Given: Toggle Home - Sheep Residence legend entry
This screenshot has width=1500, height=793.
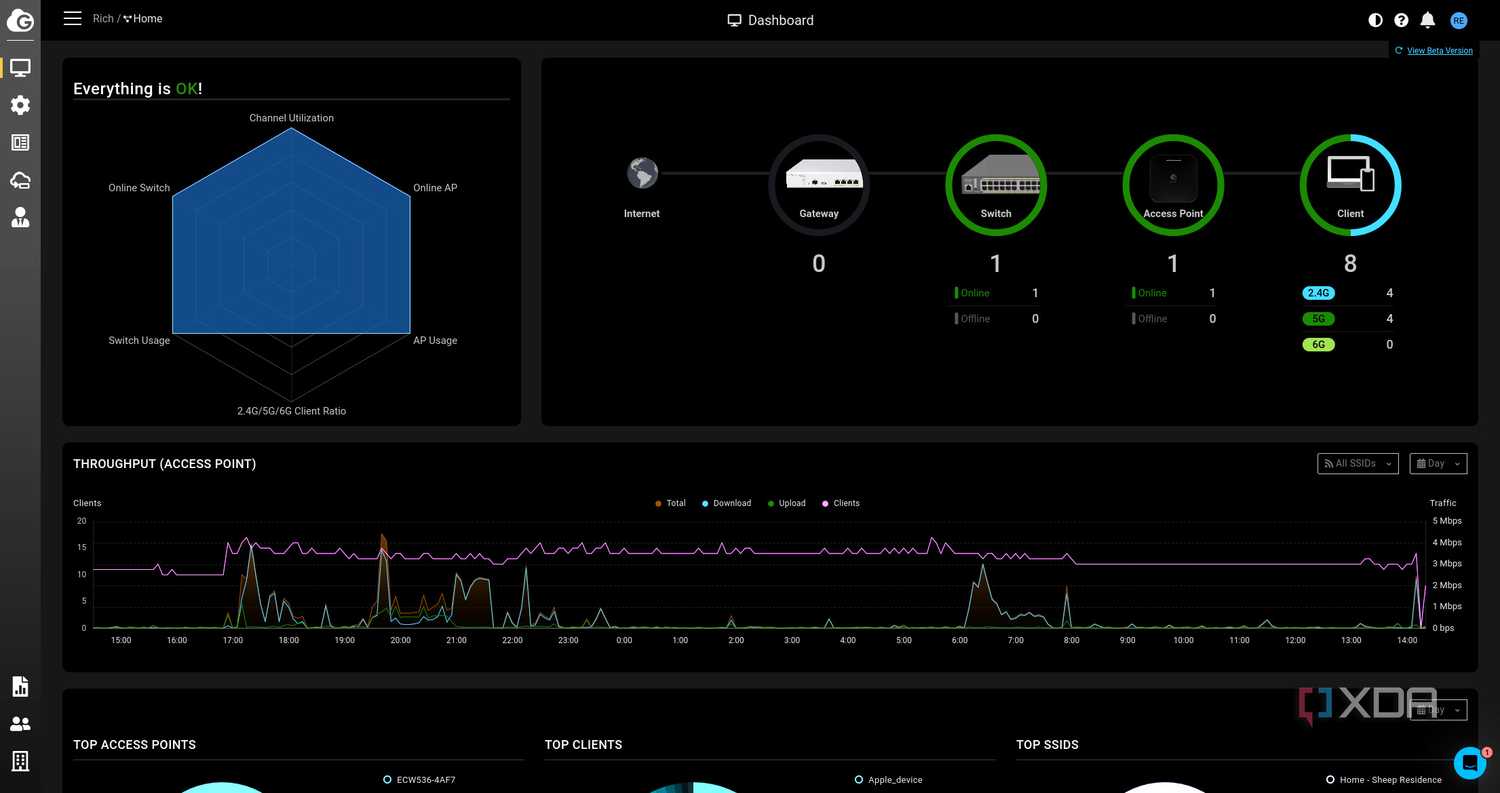Looking at the screenshot, I should click(1384, 779).
